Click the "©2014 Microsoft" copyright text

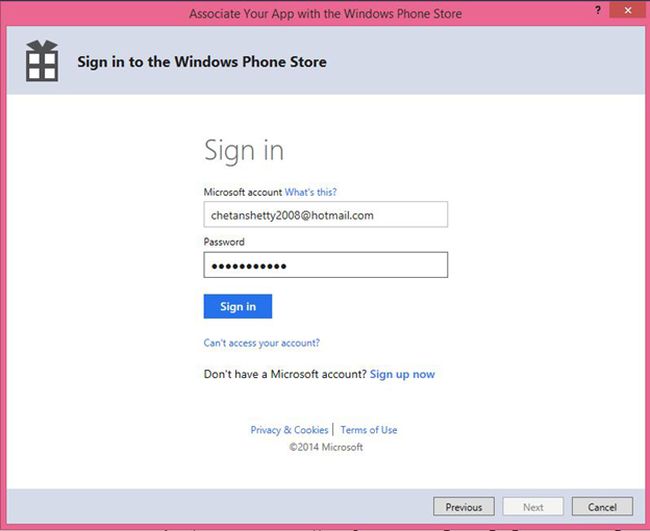[326, 447]
